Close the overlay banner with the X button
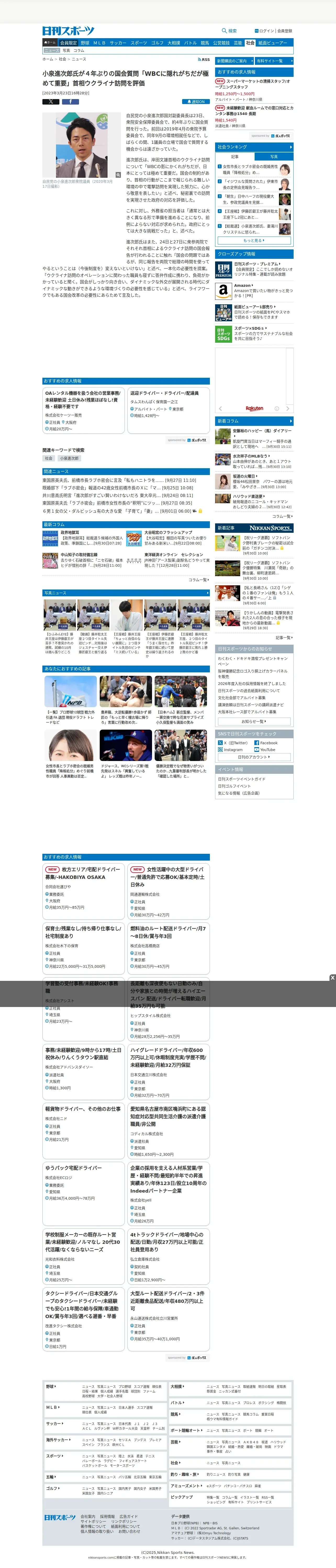The image size is (336, 1568). 332,977
